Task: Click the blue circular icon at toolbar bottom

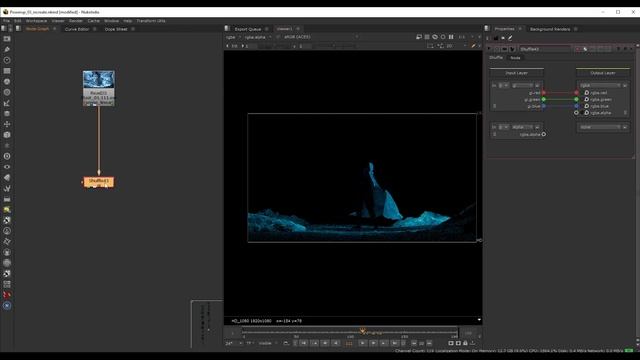Action: click(7, 306)
